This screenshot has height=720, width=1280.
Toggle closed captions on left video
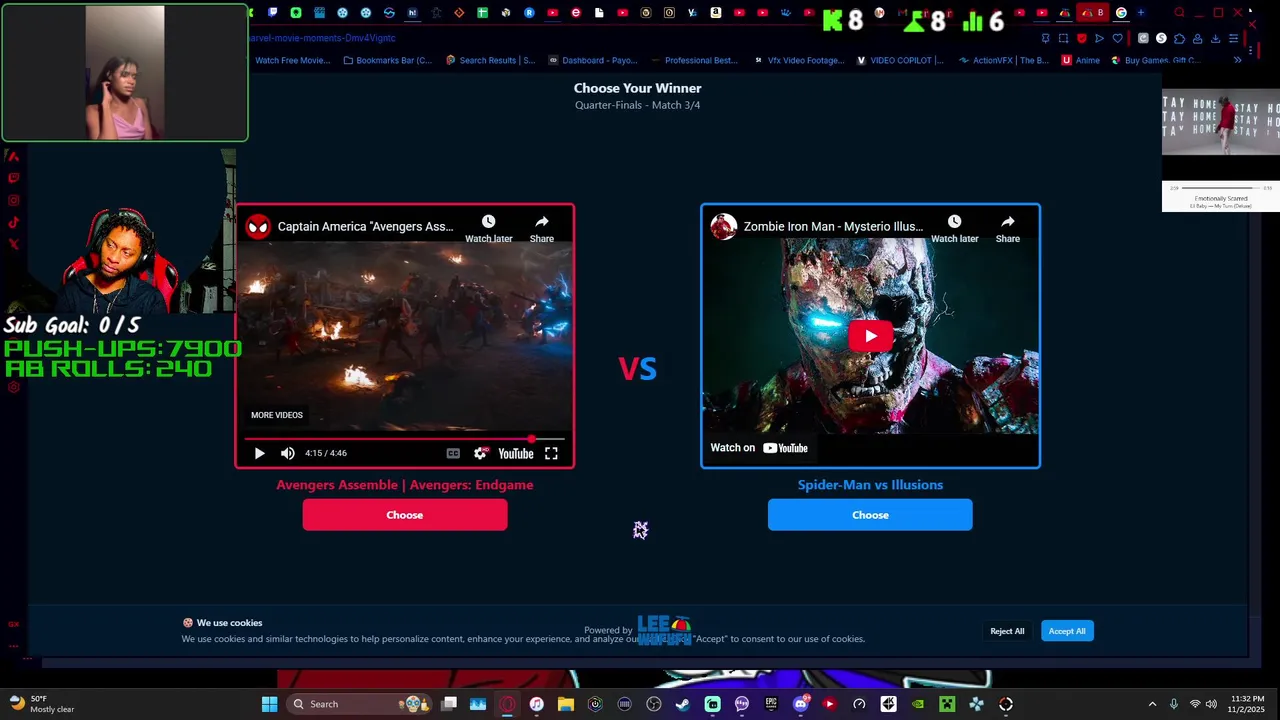pyautogui.click(x=453, y=453)
